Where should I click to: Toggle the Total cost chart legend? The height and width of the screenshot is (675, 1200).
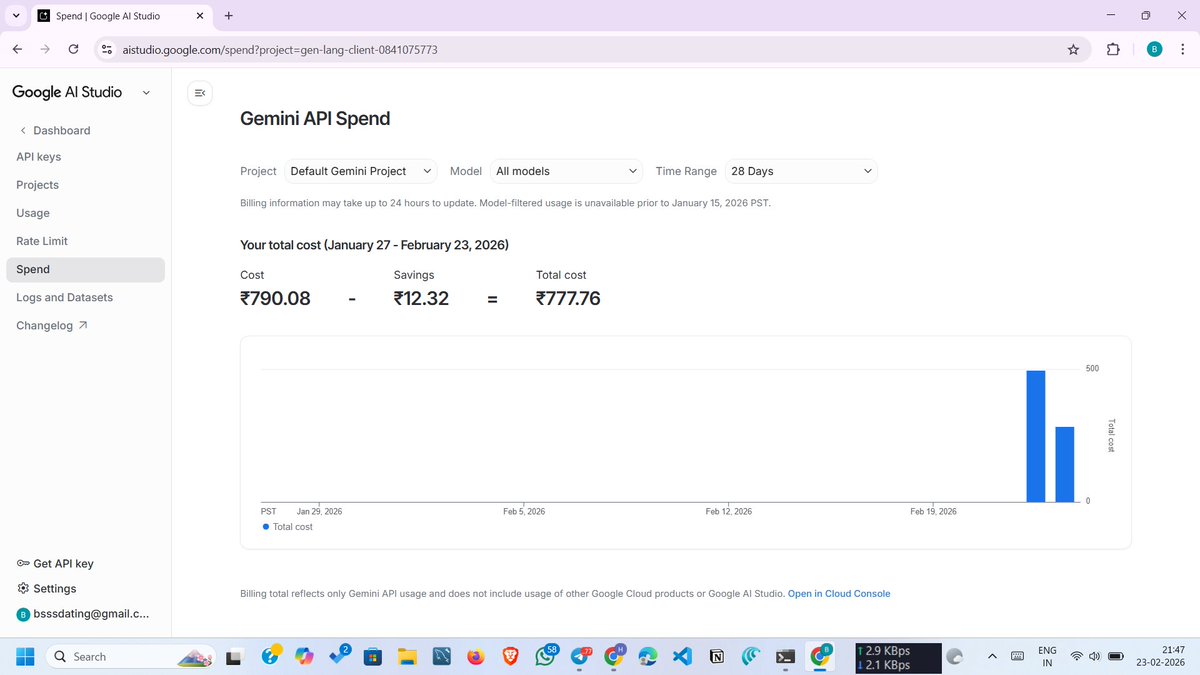pyautogui.click(x=287, y=527)
